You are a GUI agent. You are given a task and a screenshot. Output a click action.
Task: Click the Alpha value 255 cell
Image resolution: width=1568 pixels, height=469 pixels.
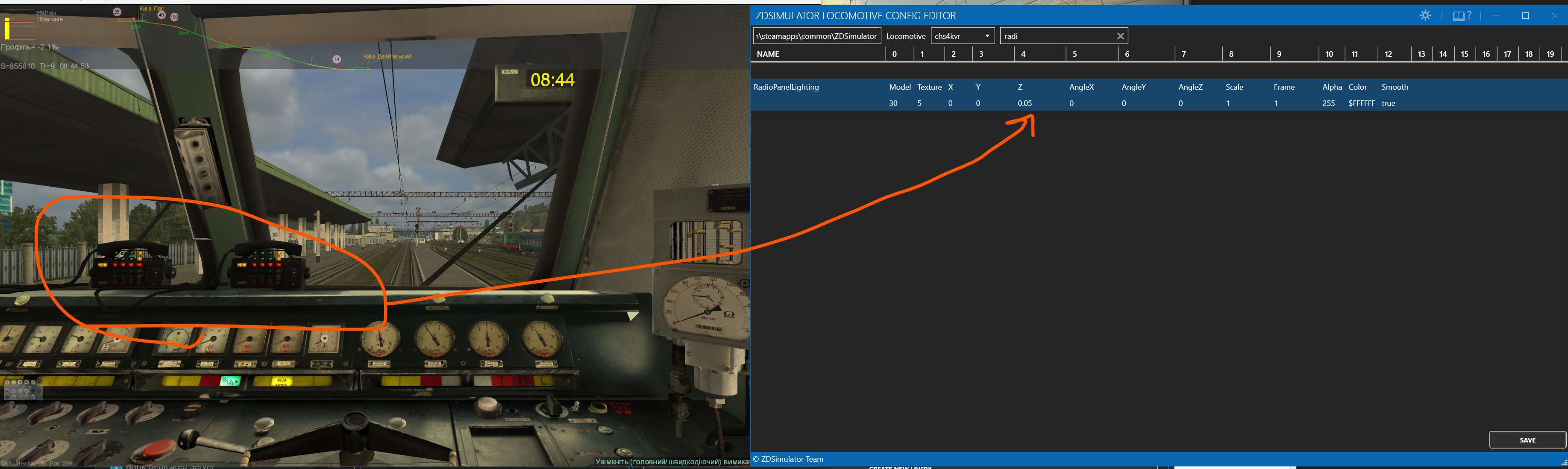coord(1328,103)
